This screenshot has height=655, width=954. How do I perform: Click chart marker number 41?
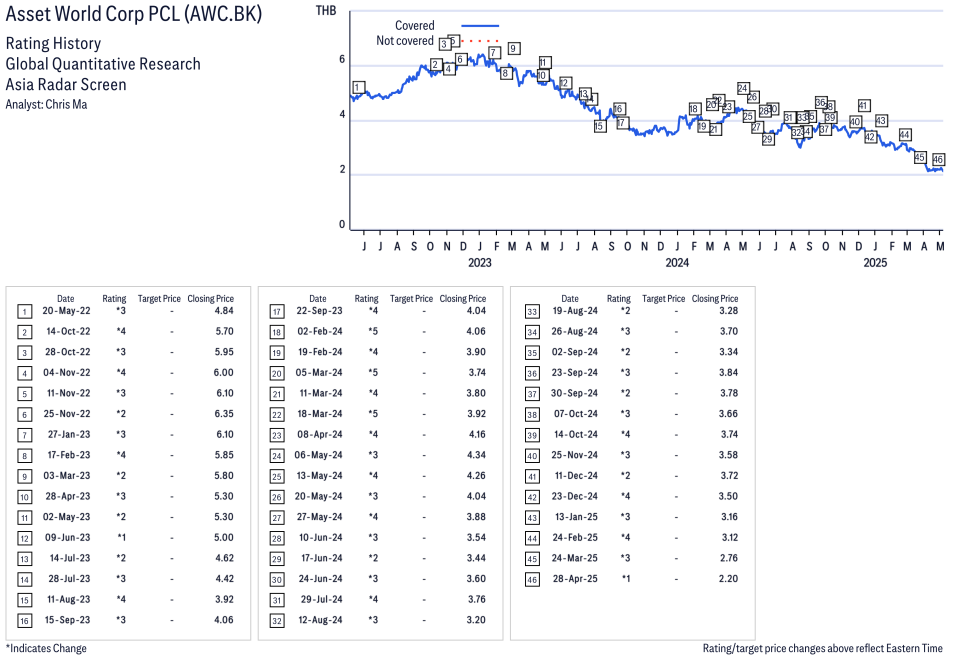[x=863, y=106]
